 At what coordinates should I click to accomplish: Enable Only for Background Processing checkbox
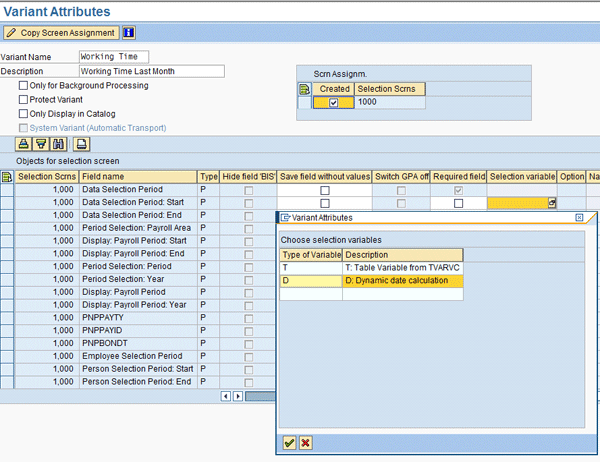[23, 86]
